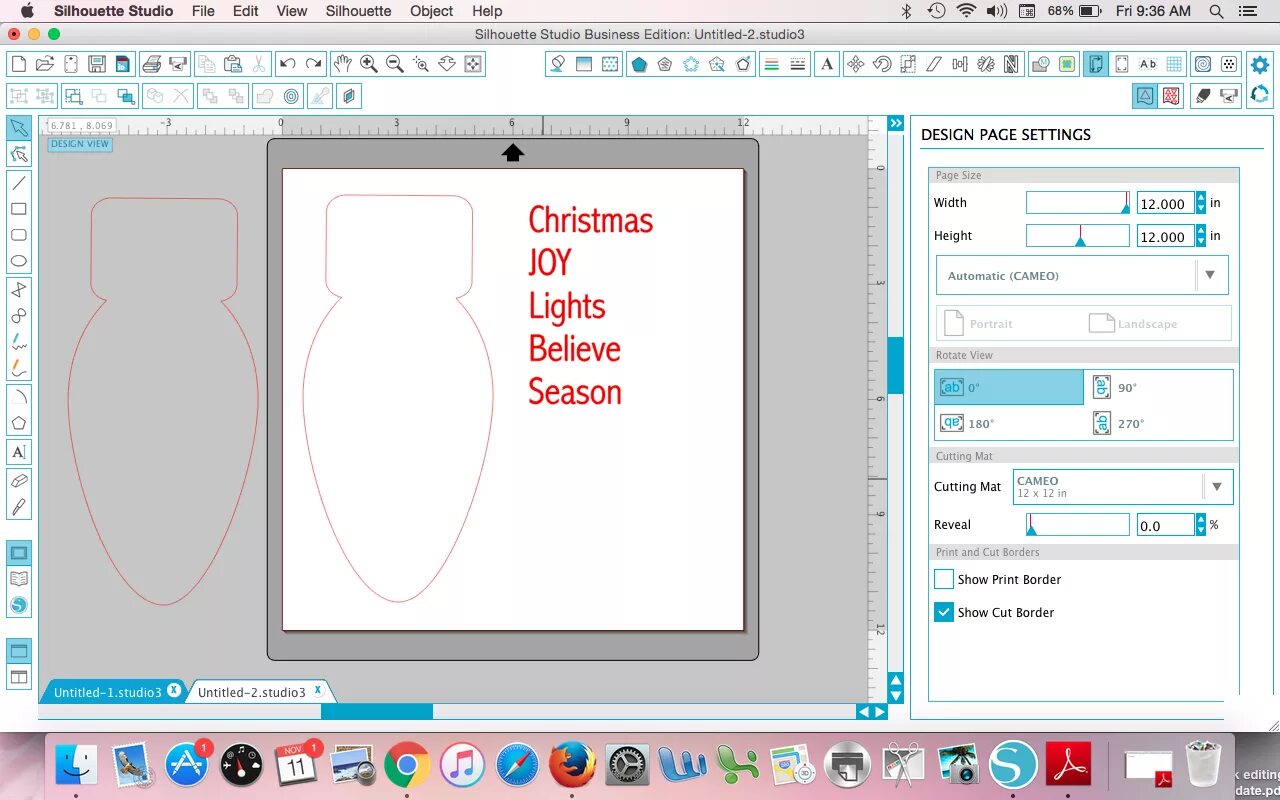Select 0° rotate view option
This screenshot has height=800, width=1280.
click(1009, 387)
